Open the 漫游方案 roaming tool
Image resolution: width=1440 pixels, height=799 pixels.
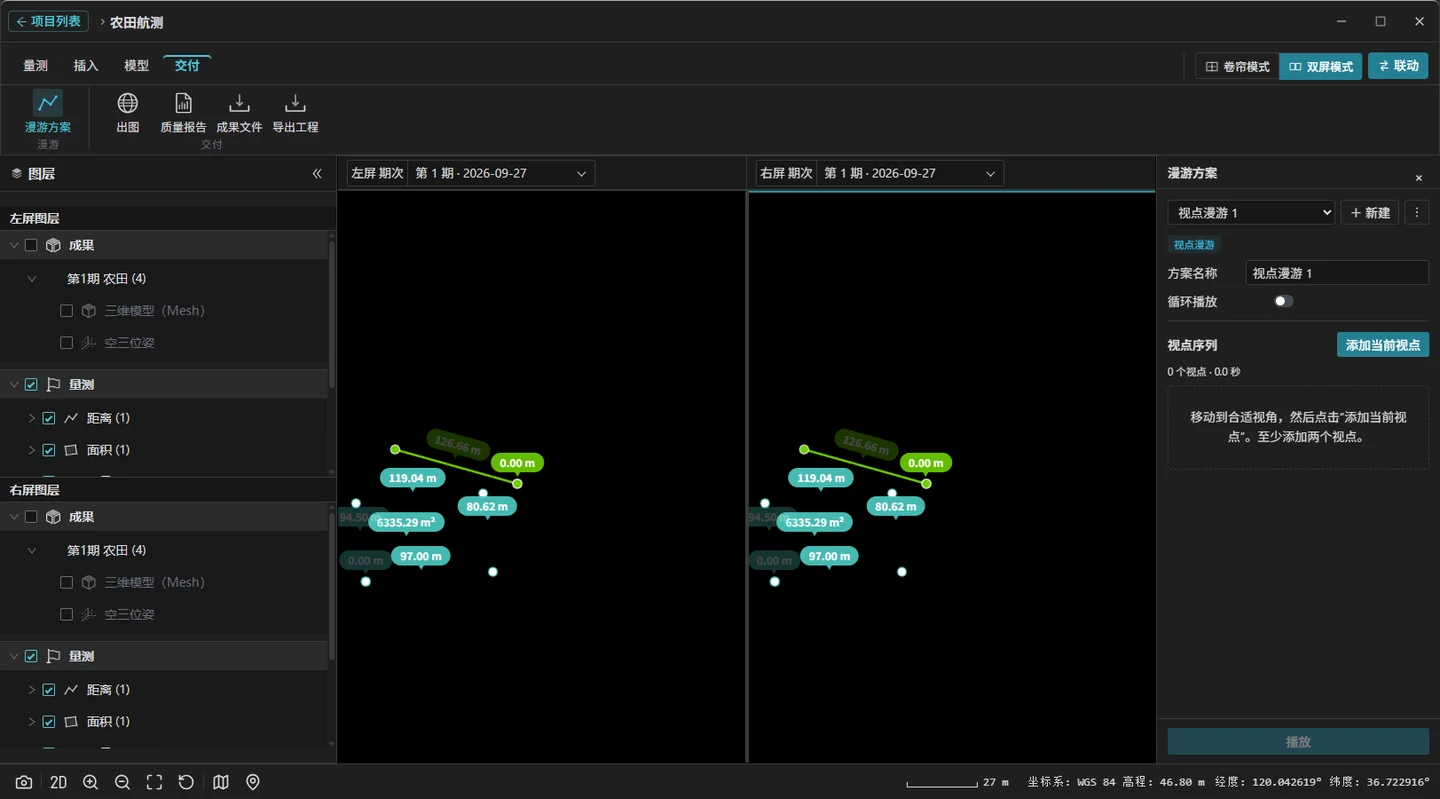pyautogui.click(x=48, y=112)
